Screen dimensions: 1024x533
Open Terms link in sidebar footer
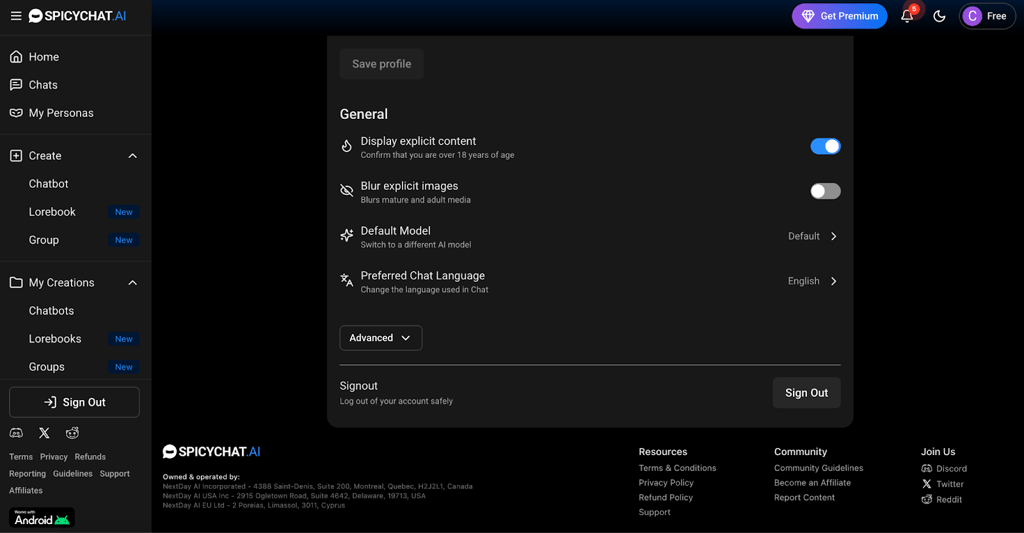pos(21,457)
